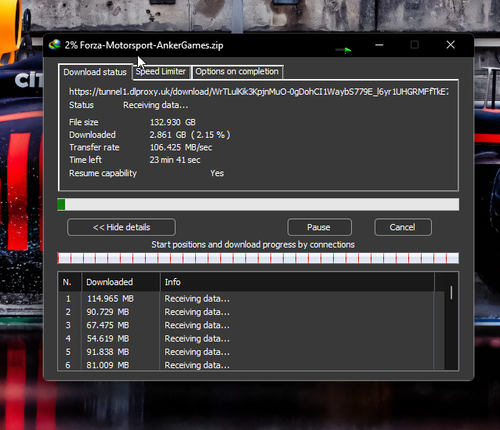Click the N. column header
Screen dimensions: 500x430
click(x=70, y=282)
